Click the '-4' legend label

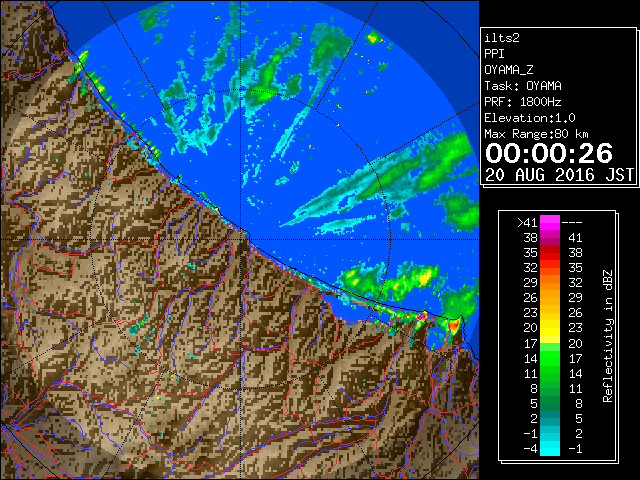click(x=530, y=449)
